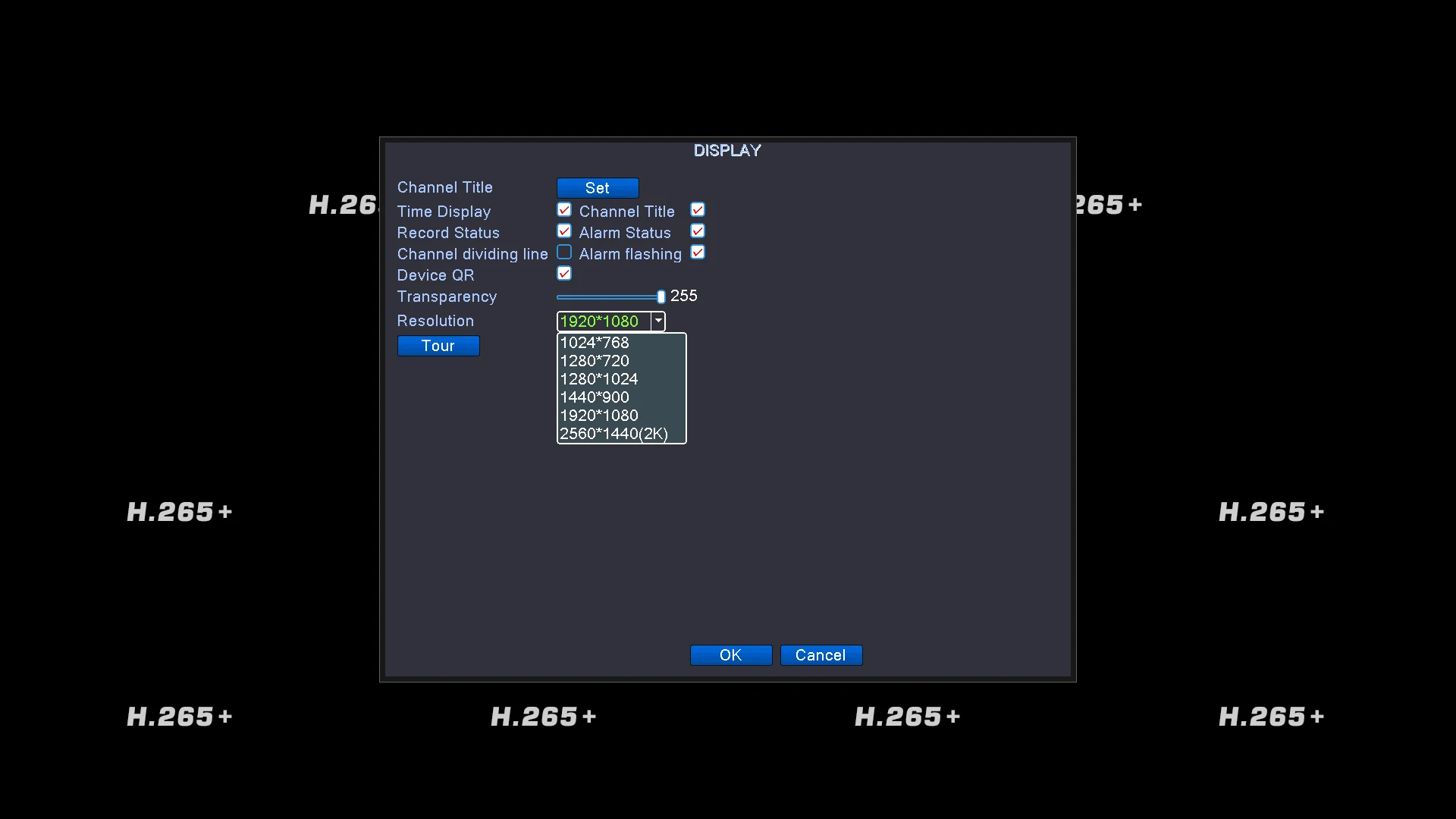Click the Transparency slider handle
Viewport: 1456px width, 819px height.
(x=661, y=297)
